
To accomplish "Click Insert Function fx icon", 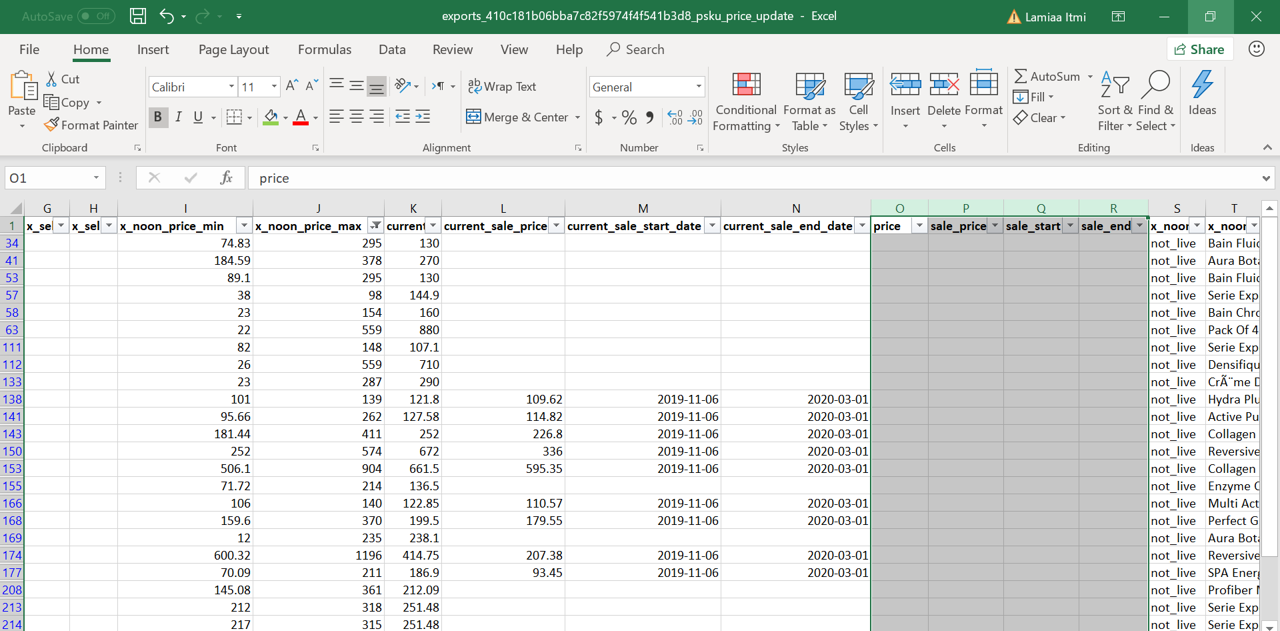I will coord(226,178).
